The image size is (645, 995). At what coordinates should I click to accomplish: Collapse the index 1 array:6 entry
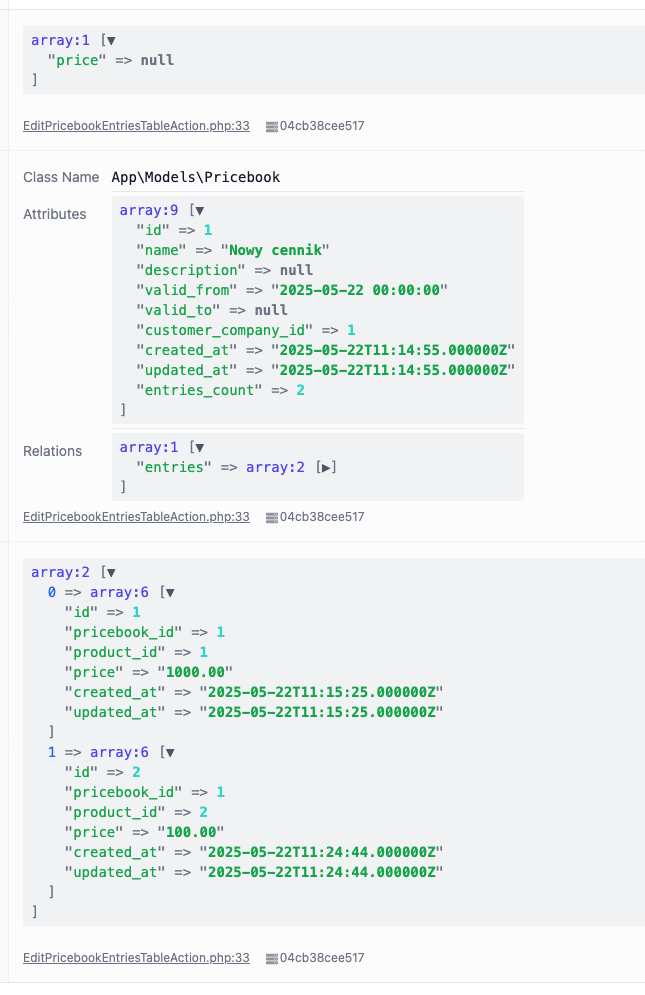(x=169, y=752)
